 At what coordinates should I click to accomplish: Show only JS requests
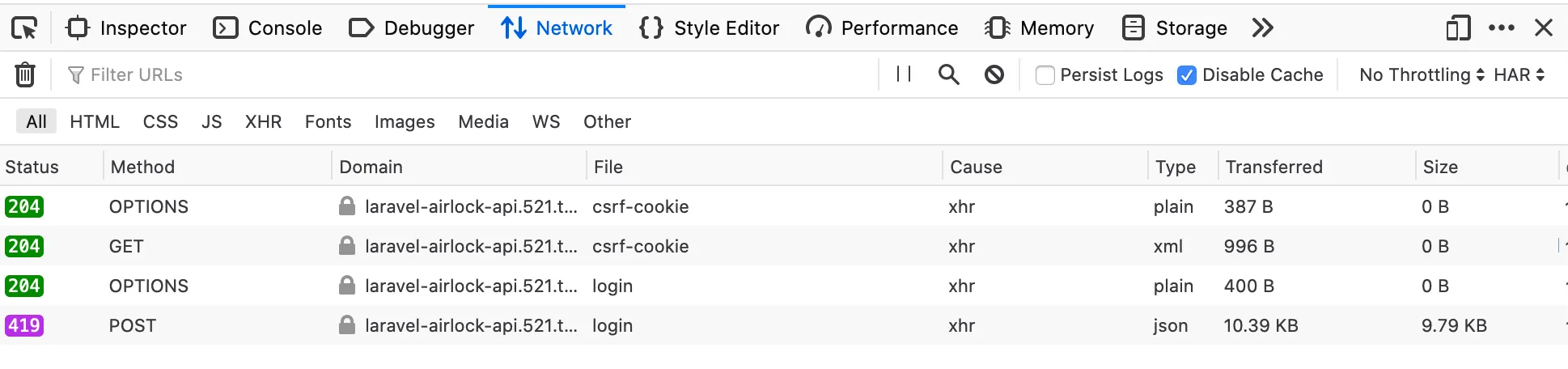(211, 121)
